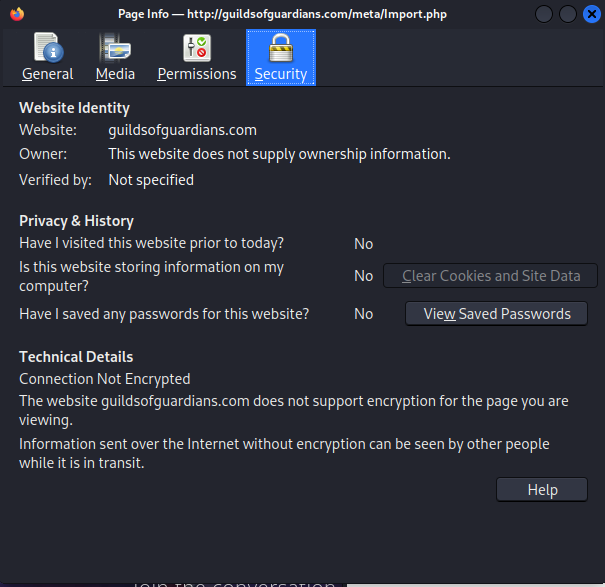Image resolution: width=605 pixels, height=587 pixels.
Task: Click the maximize window circle button
Action: (x=567, y=14)
